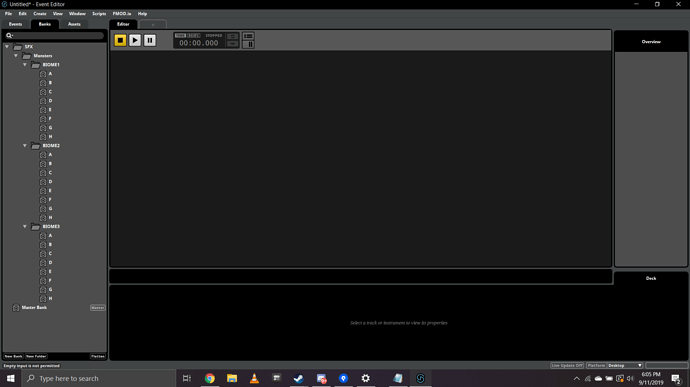The image size is (690, 387).
Task: Click the bank icon A under BIOME3
Action: pyautogui.click(x=43, y=236)
